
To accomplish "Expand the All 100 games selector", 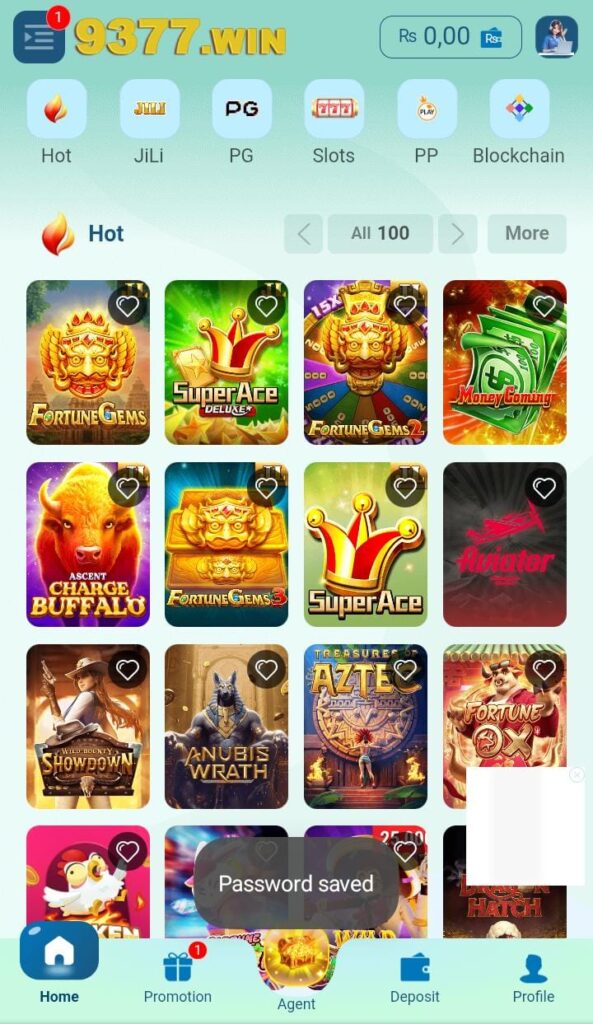I will tap(380, 233).
